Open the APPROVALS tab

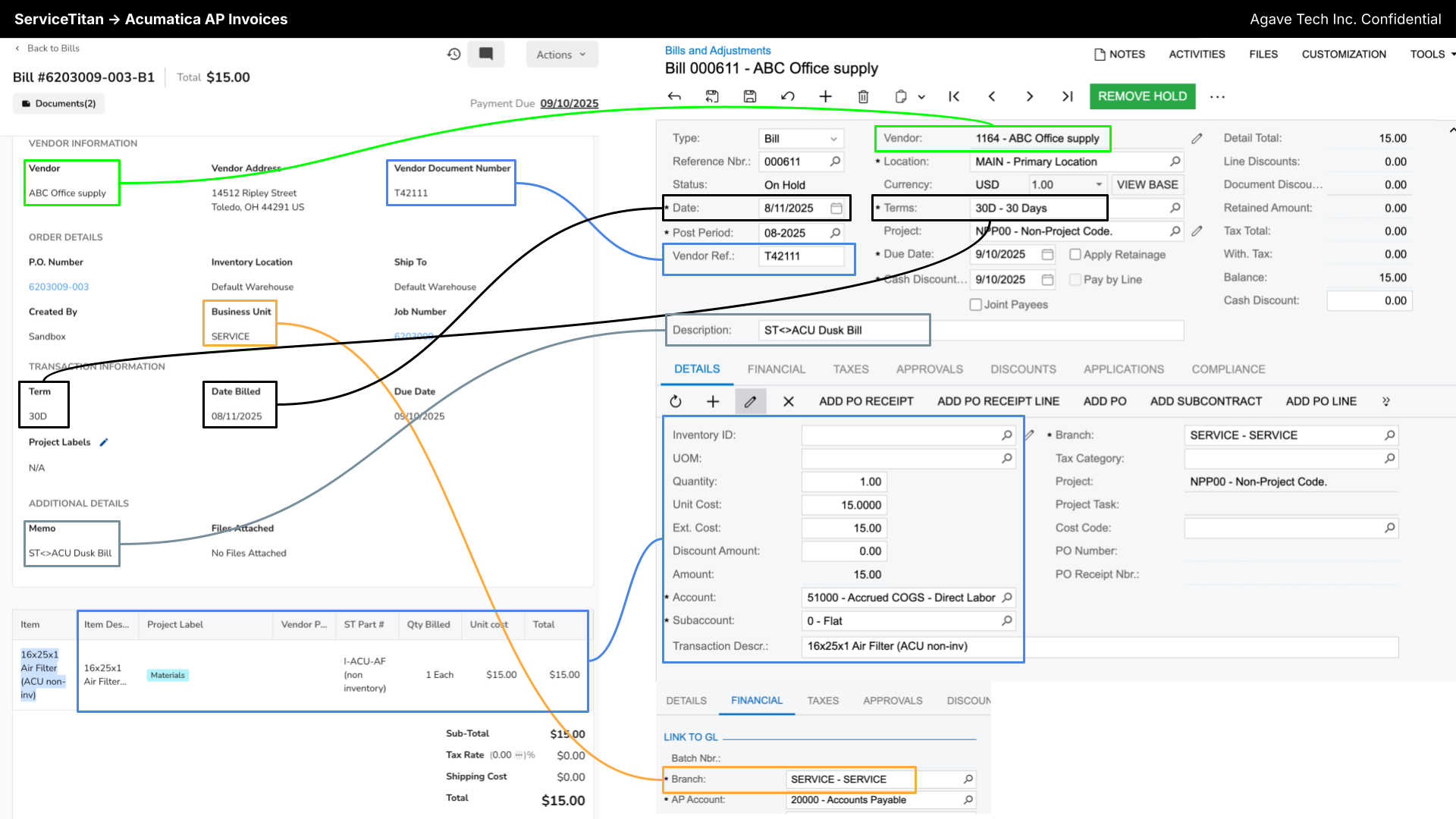pyautogui.click(x=929, y=369)
